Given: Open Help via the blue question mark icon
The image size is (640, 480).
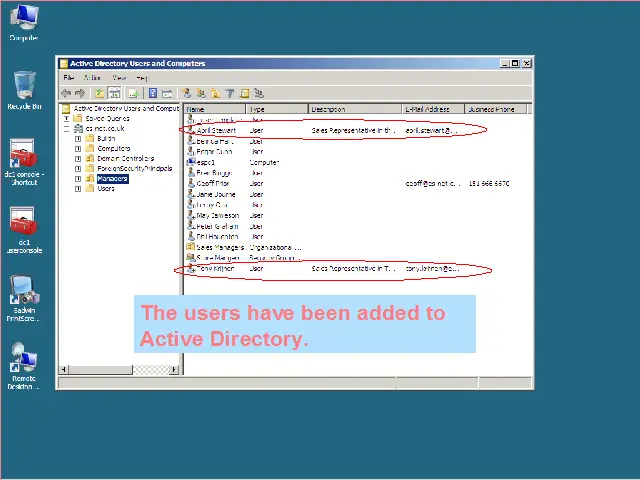Looking at the screenshot, I should point(153,93).
